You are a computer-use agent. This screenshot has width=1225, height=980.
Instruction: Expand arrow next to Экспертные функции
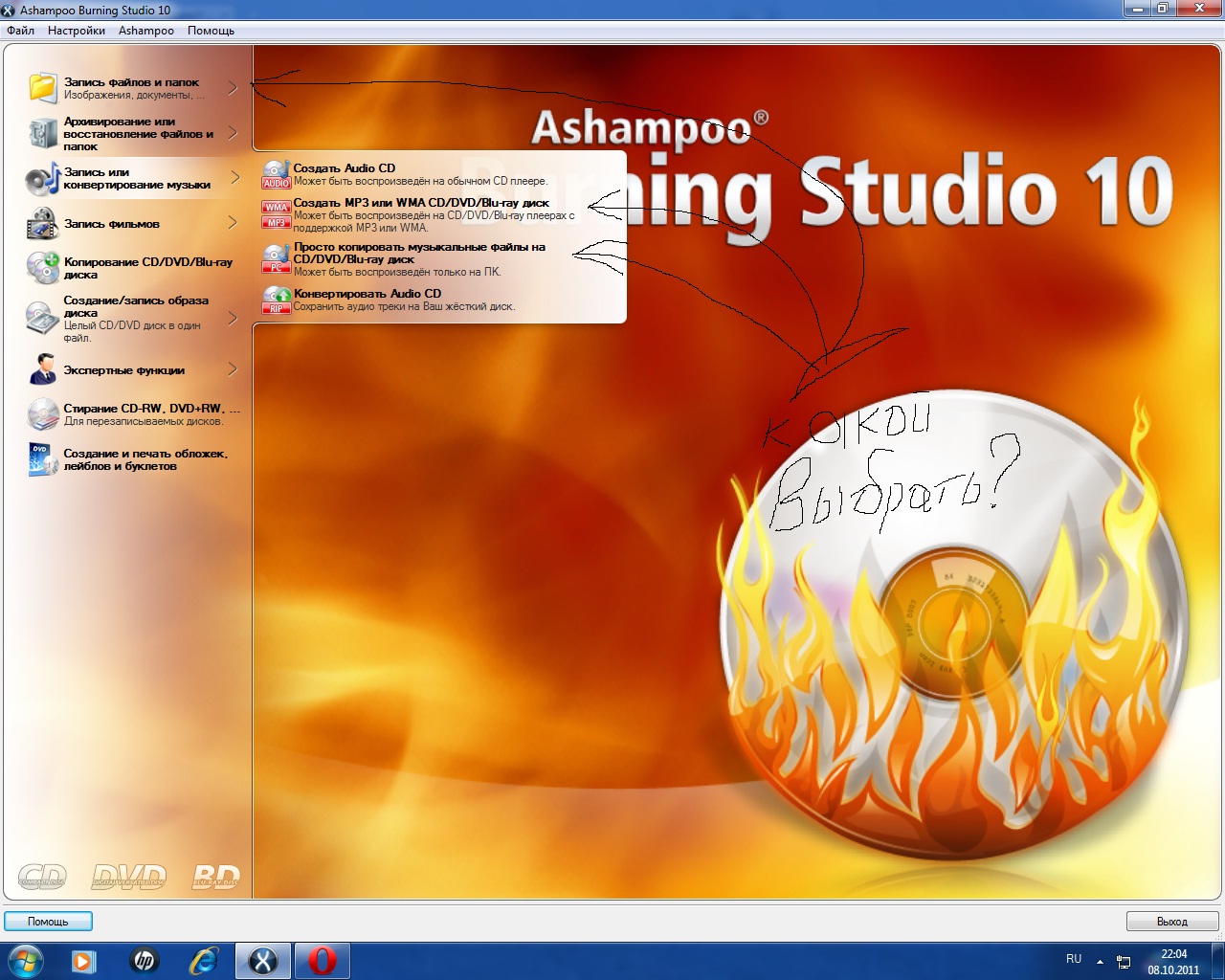pos(233,369)
